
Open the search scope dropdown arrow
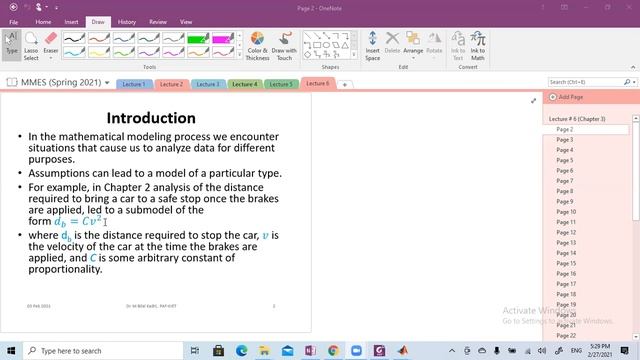click(x=634, y=82)
